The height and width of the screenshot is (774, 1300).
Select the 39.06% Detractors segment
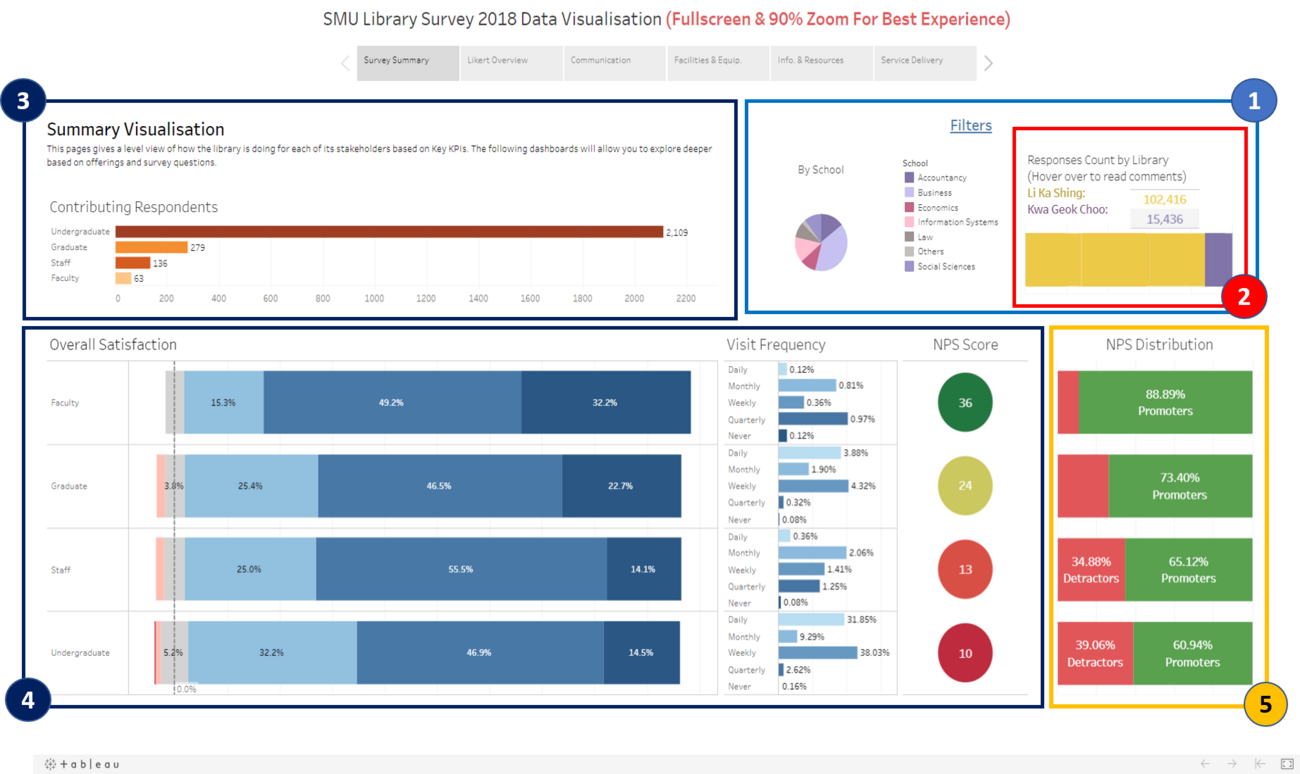tap(1096, 653)
